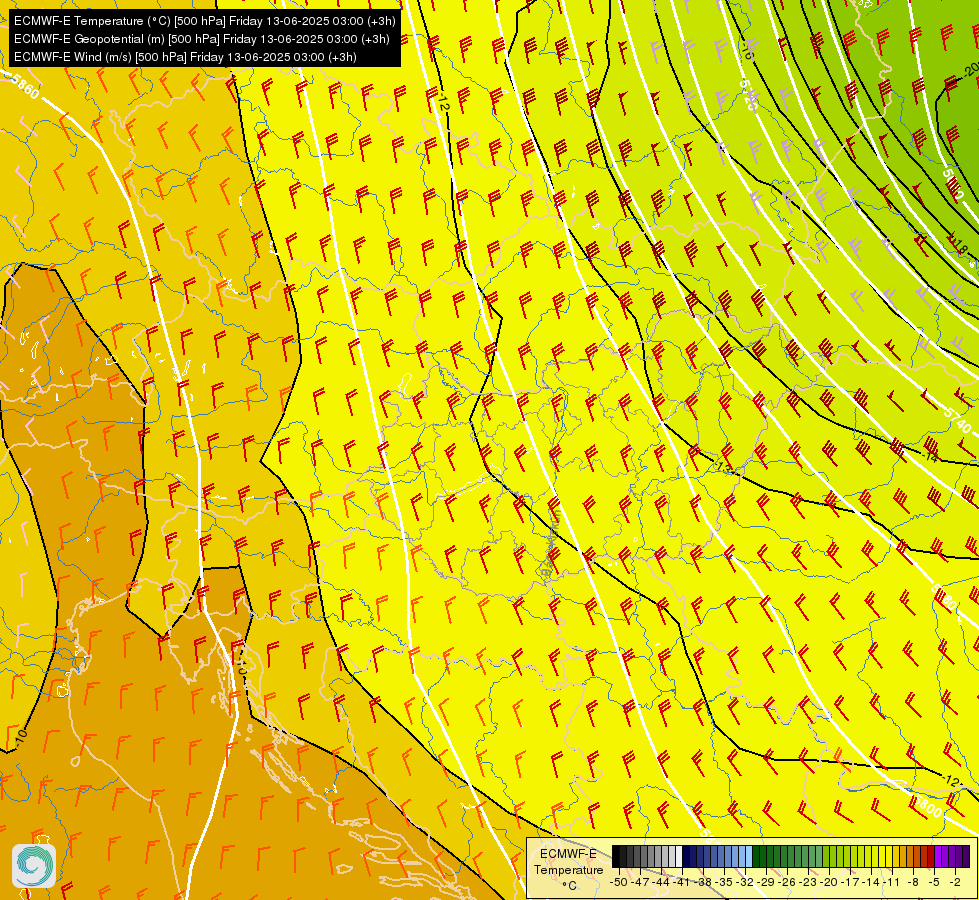
Task: Click the '-41' value on the legend
Action: click(x=681, y=882)
